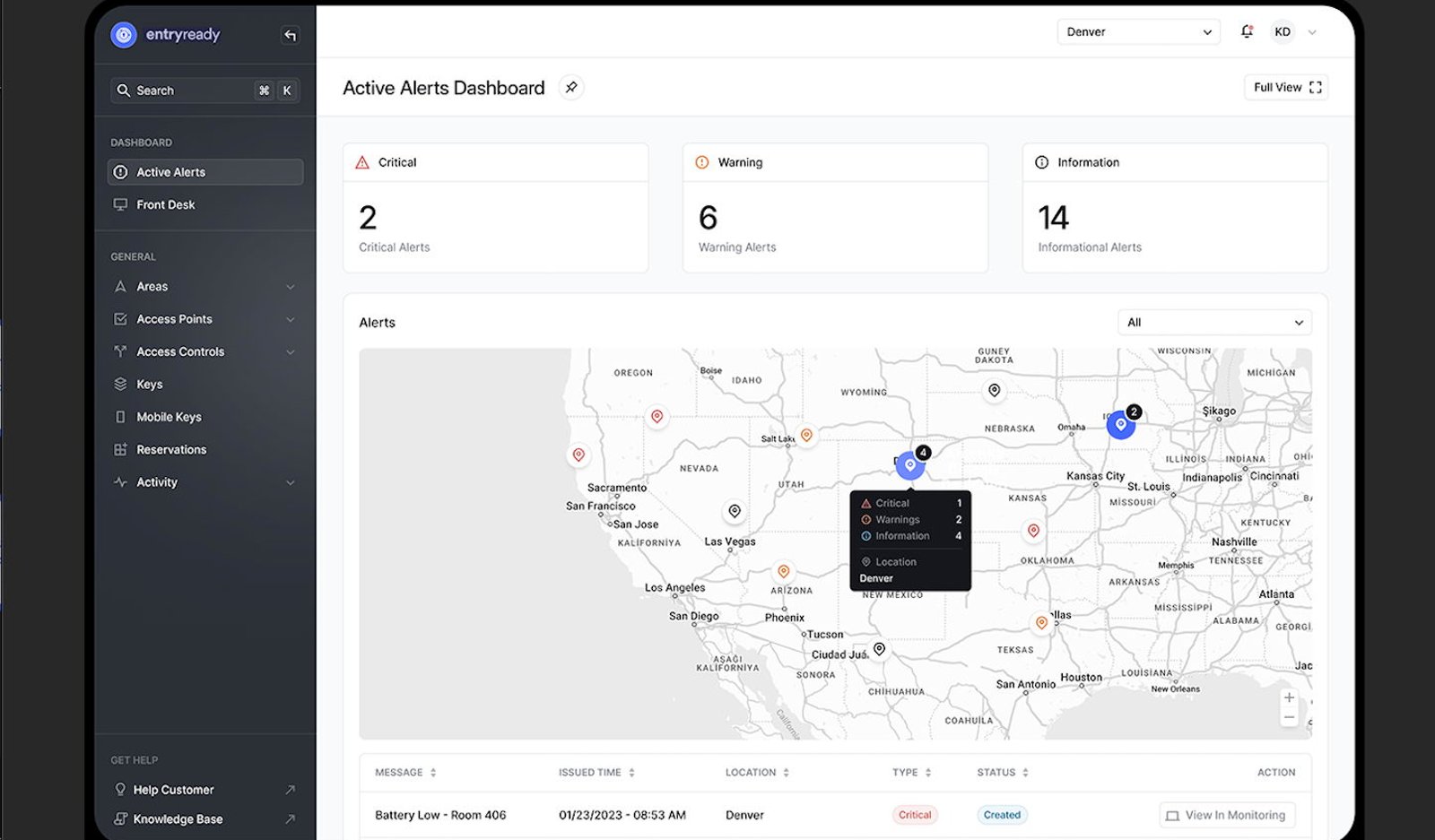Open the All alerts filter dropdown
Screen dimensions: 1435x840
pos(1214,323)
